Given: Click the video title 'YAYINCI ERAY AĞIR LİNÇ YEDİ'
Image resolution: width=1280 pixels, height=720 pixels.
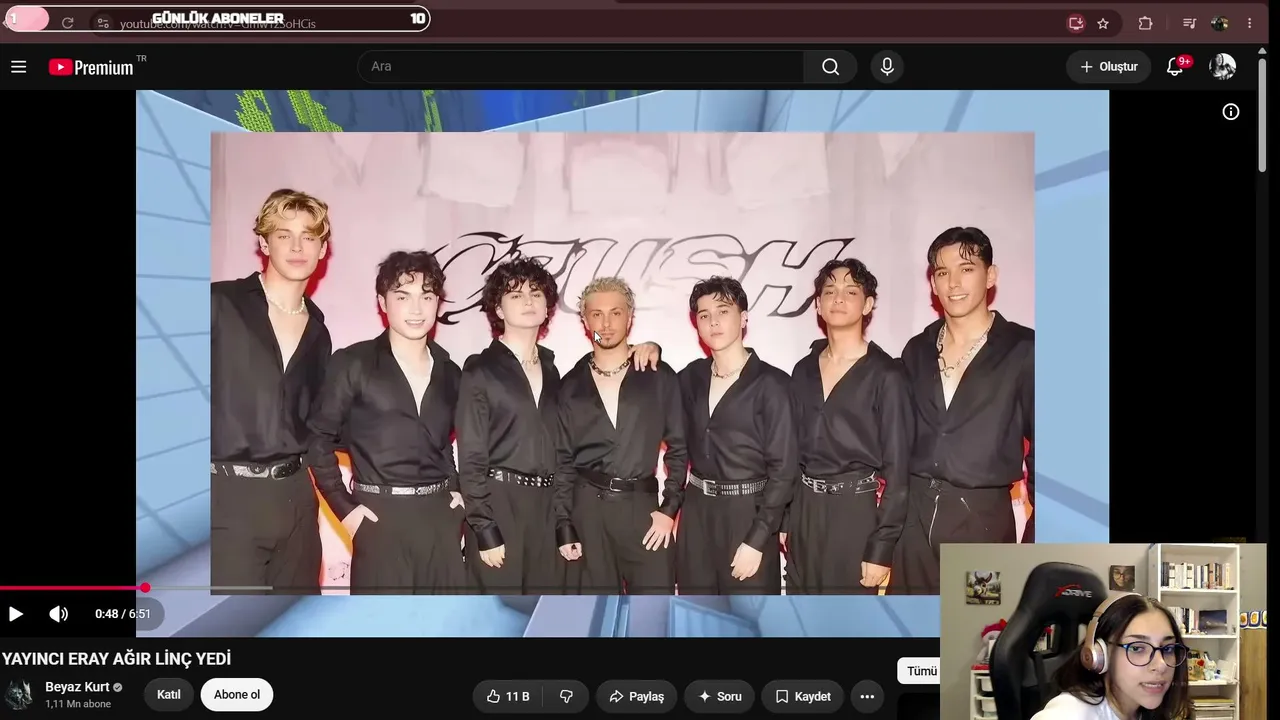Looking at the screenshot, I should click(116, 659).
